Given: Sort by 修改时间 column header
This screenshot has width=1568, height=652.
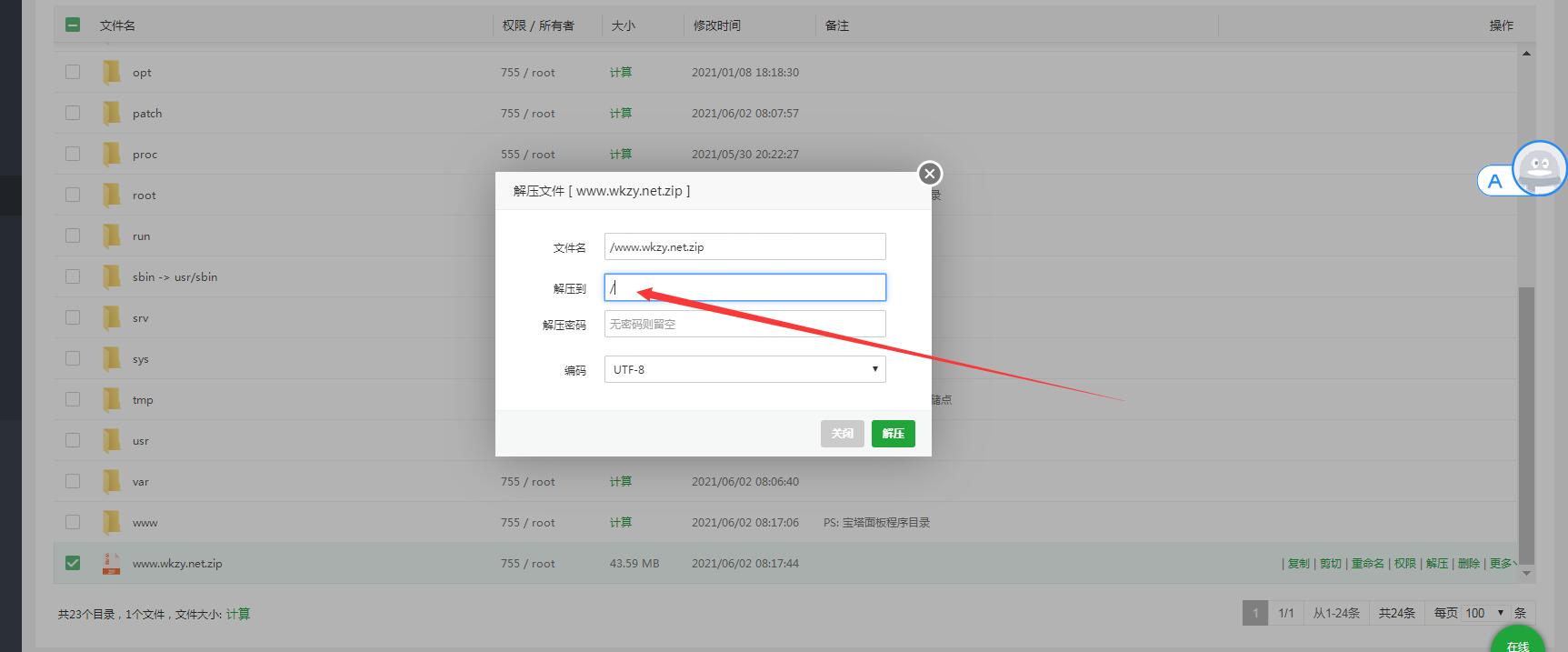Looking at the screenshot, I should (716, 25).
